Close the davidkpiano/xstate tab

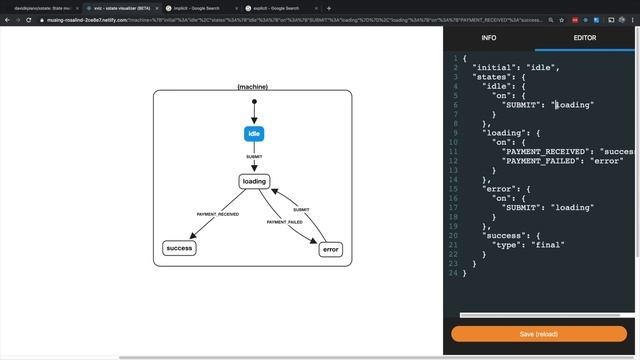point(77,8)
